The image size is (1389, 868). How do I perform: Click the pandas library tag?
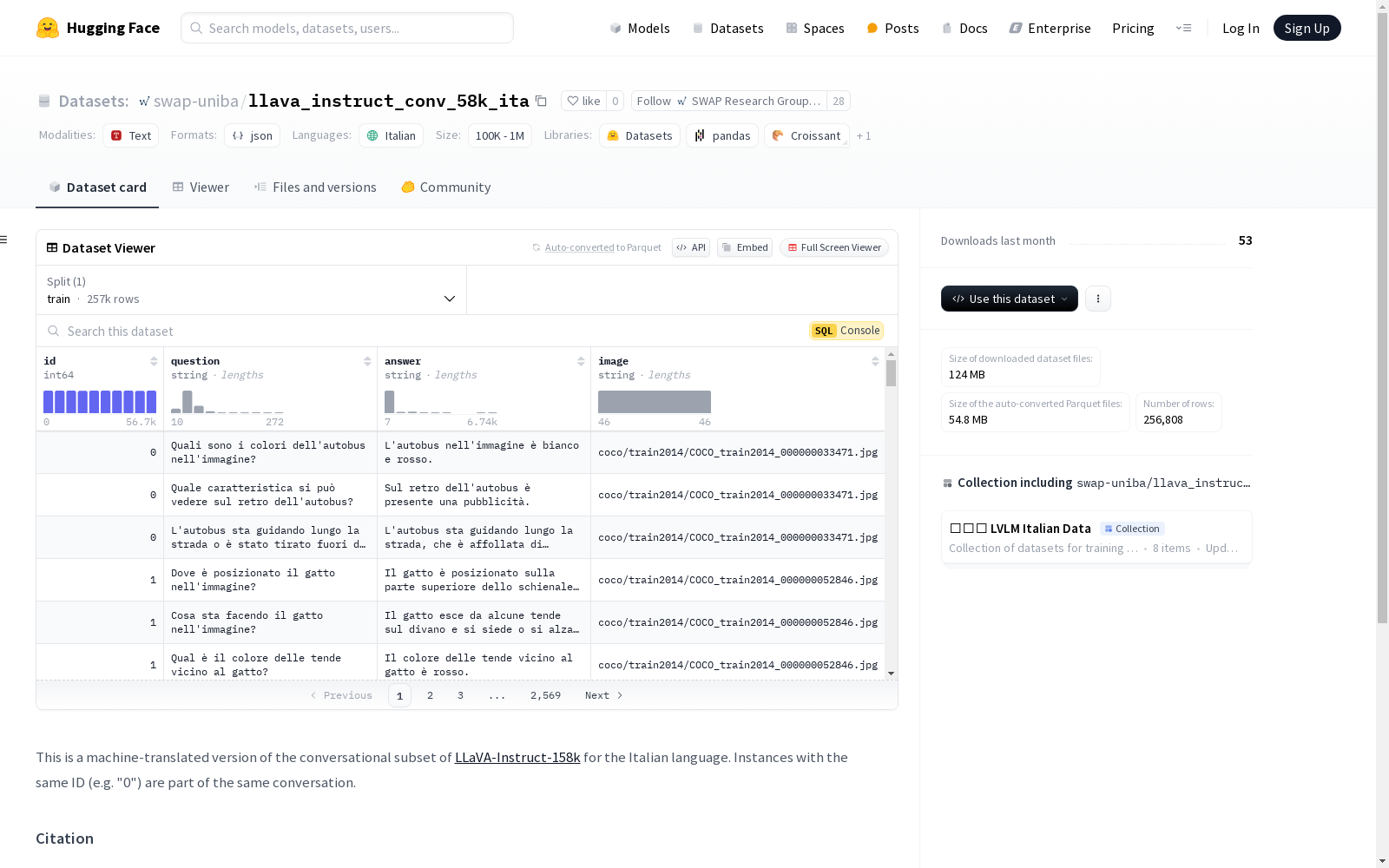click(x=722, y=135)
